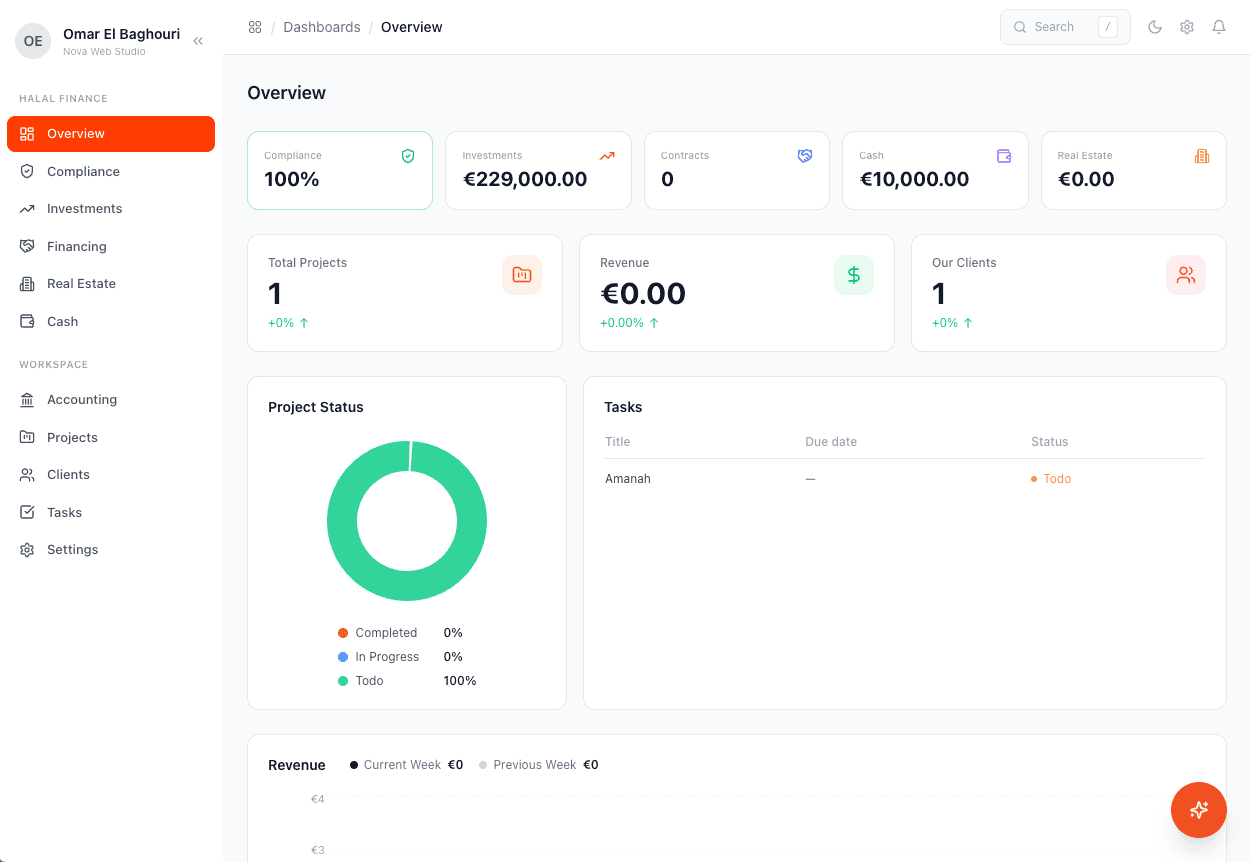Open notifications via the bell icon
The height and width of the screenshot is (862, 1251).
[x=1219, y=27]
